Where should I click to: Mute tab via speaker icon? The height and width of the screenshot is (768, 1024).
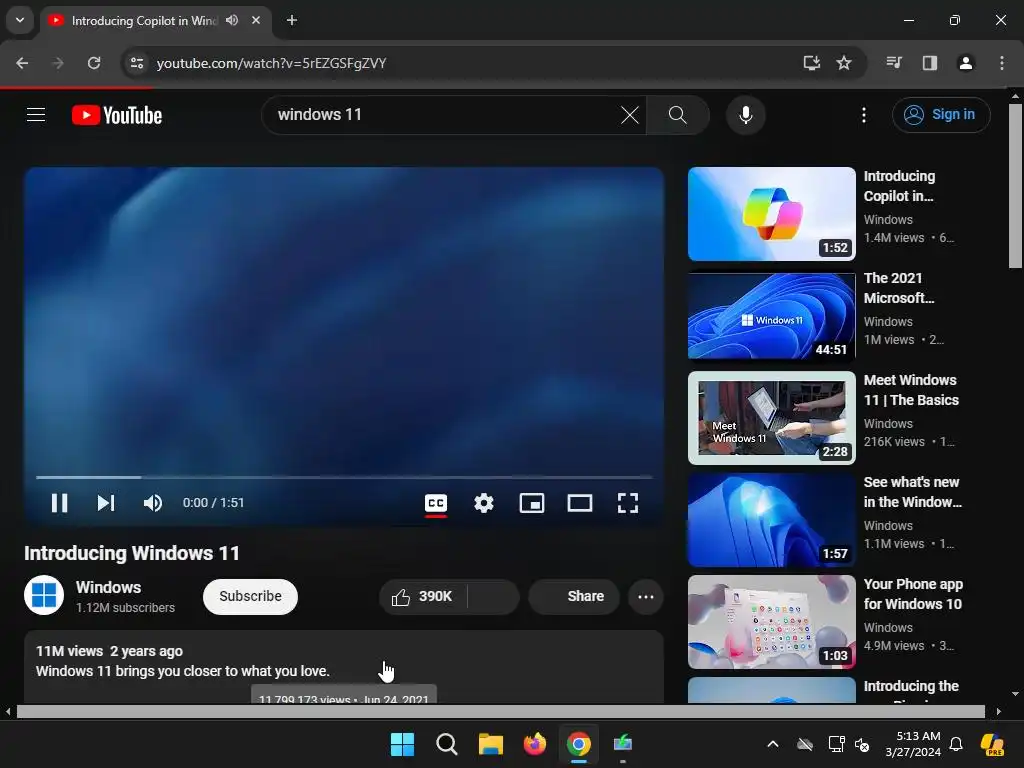(232, 20)
